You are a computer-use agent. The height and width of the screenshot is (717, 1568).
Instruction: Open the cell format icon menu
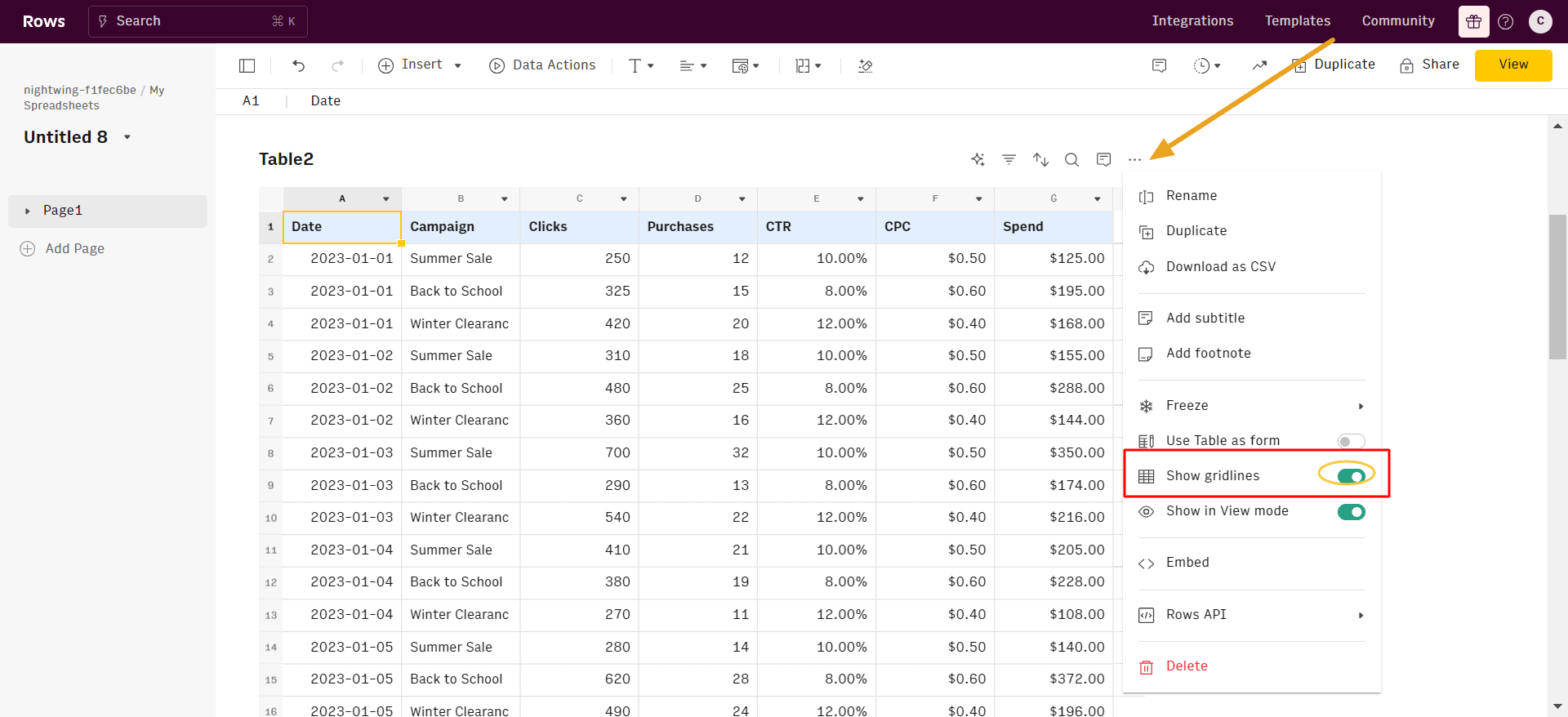coord(746,65)
